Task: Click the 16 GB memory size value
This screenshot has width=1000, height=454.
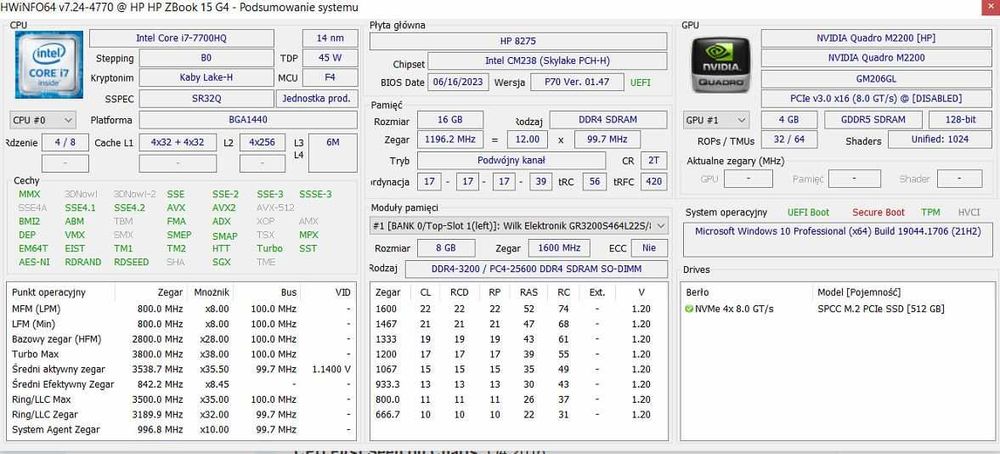Action: (450, 120)
